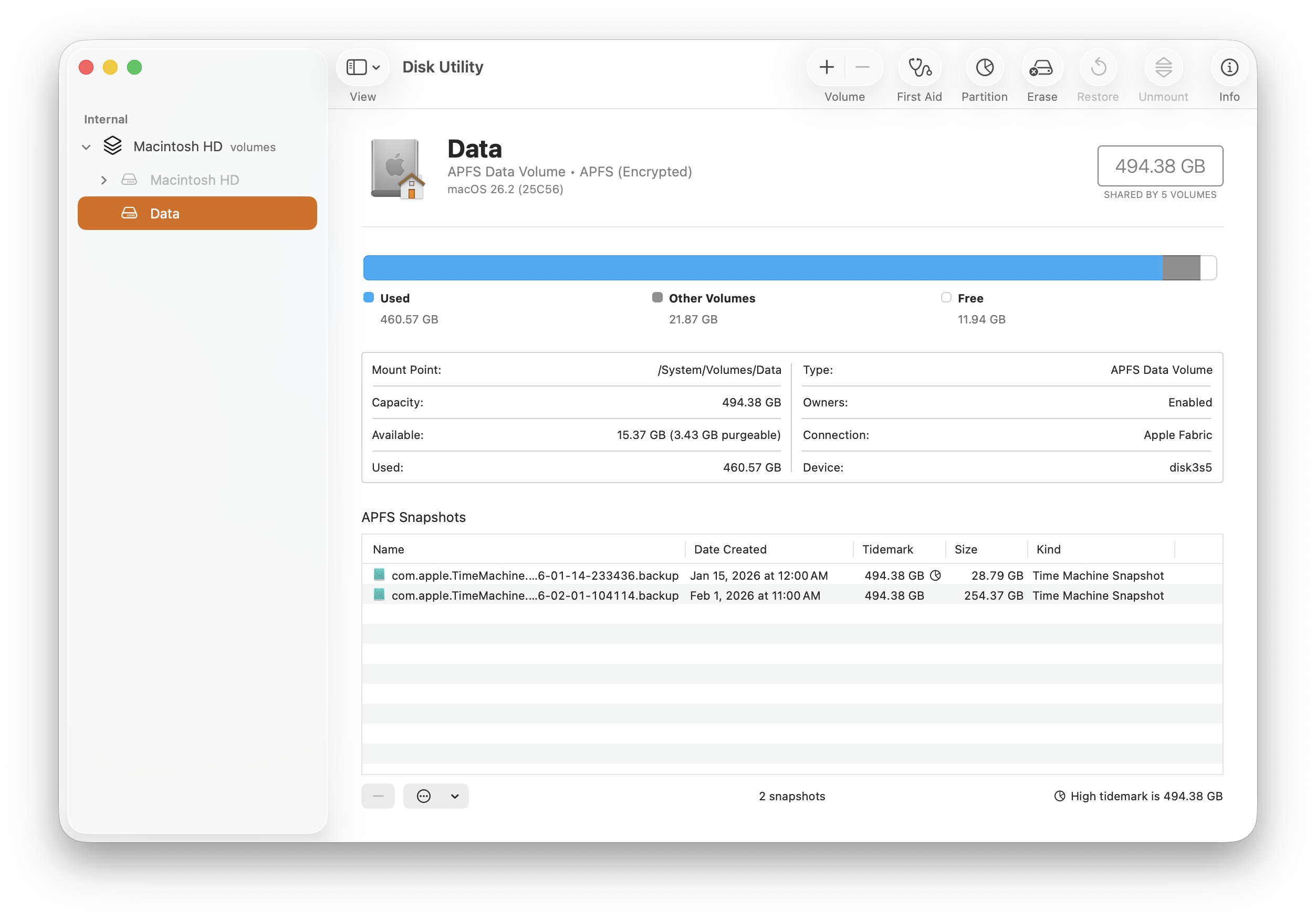The height and width of the screenshot is (920, 1316).
Task: Sort snapshots by Date Created column
Action: pyautogui.click(x=730, y=549)
